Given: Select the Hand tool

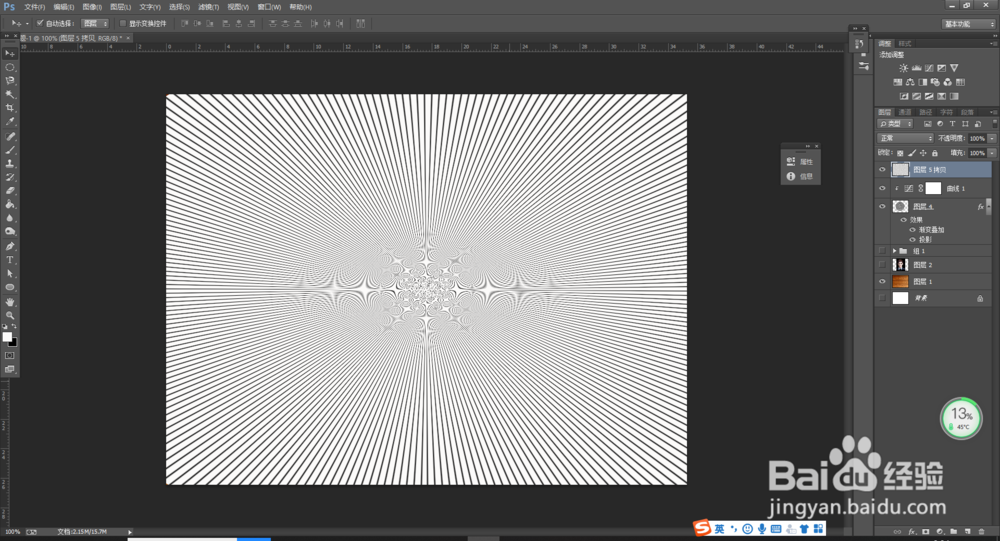Looking at the screenshot, I should pyautogui.click(x=10, y=302).
